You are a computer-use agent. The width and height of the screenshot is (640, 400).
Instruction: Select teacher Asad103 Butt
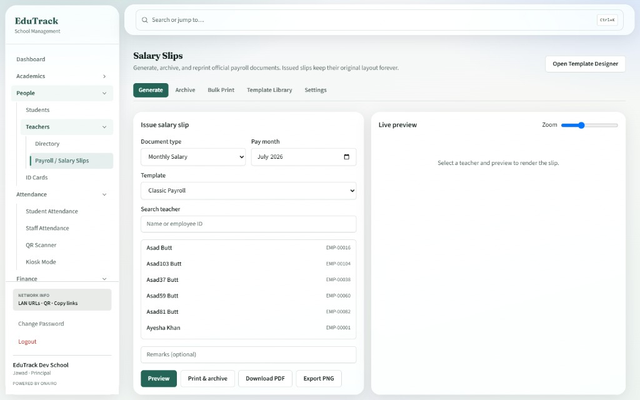[x=248, y=264]
